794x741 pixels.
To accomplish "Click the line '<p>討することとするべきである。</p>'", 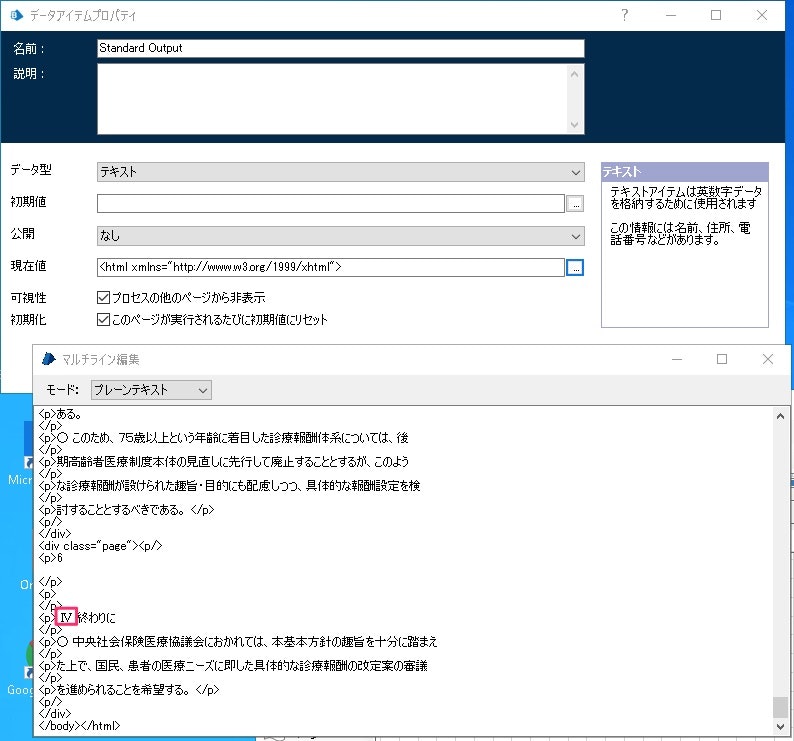I will click(127, 510).
